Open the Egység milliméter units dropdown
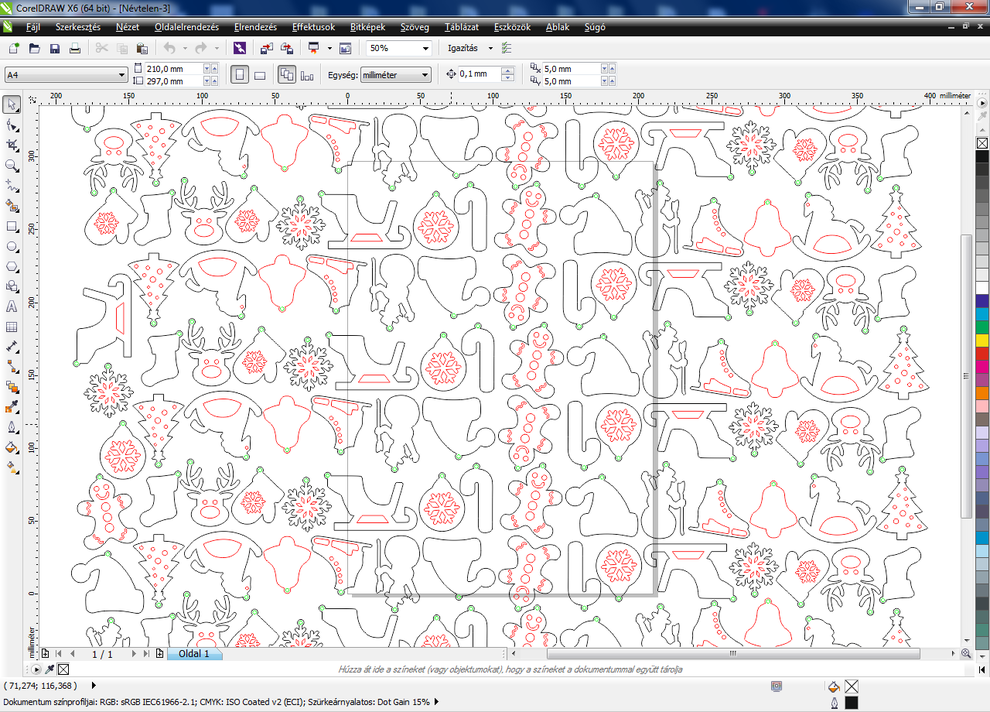 425,74
